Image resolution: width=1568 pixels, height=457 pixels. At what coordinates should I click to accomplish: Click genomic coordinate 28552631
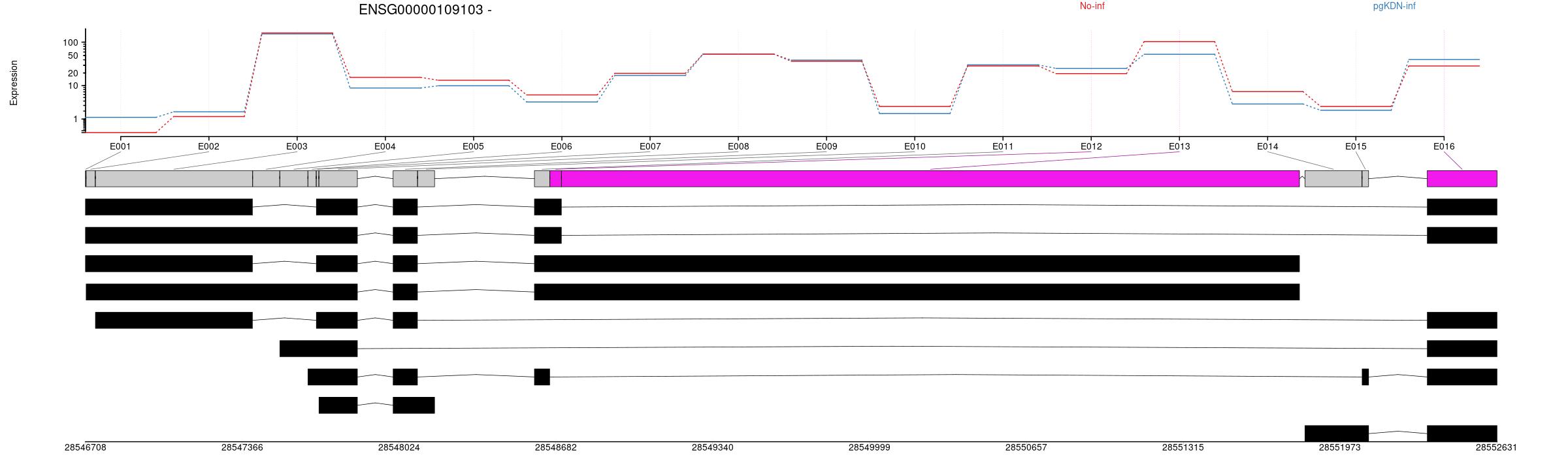(x=1496, y=448)
